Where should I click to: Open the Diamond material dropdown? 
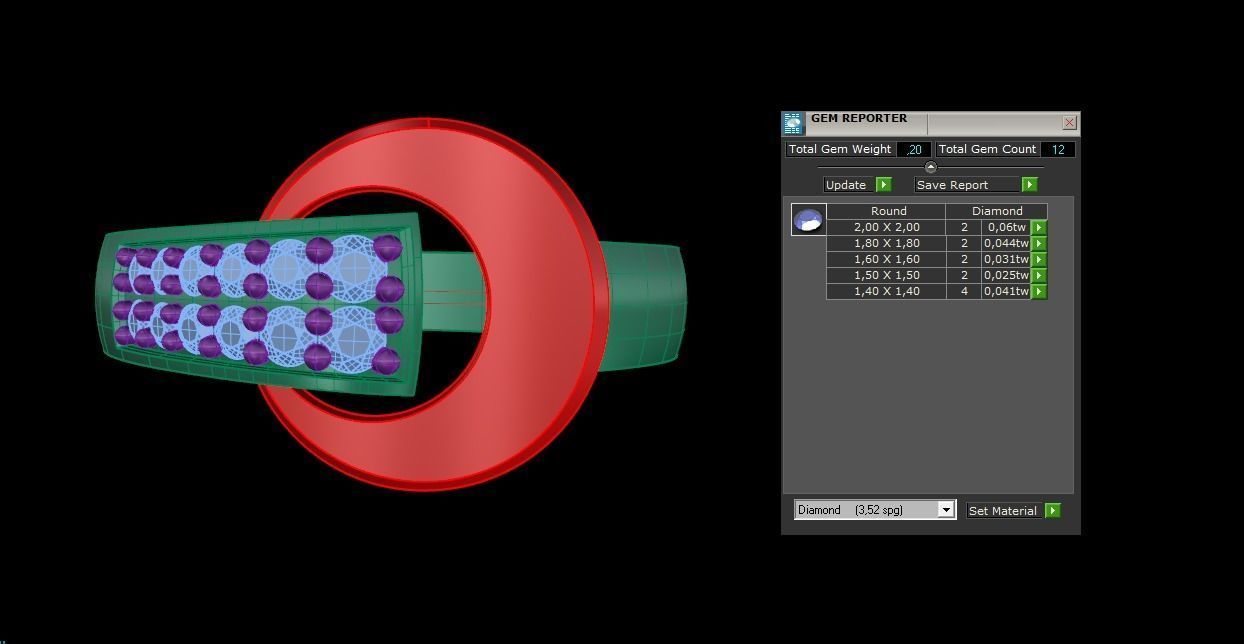(x=945, y=510)
